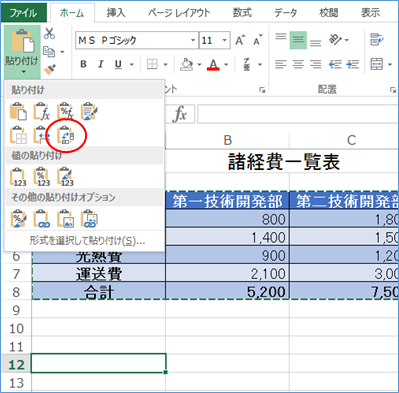The width and height of the screenshot is (399, 393).
Task: Choose paste Formulas and Number Formatting icon
Action: tap(65, 112)
